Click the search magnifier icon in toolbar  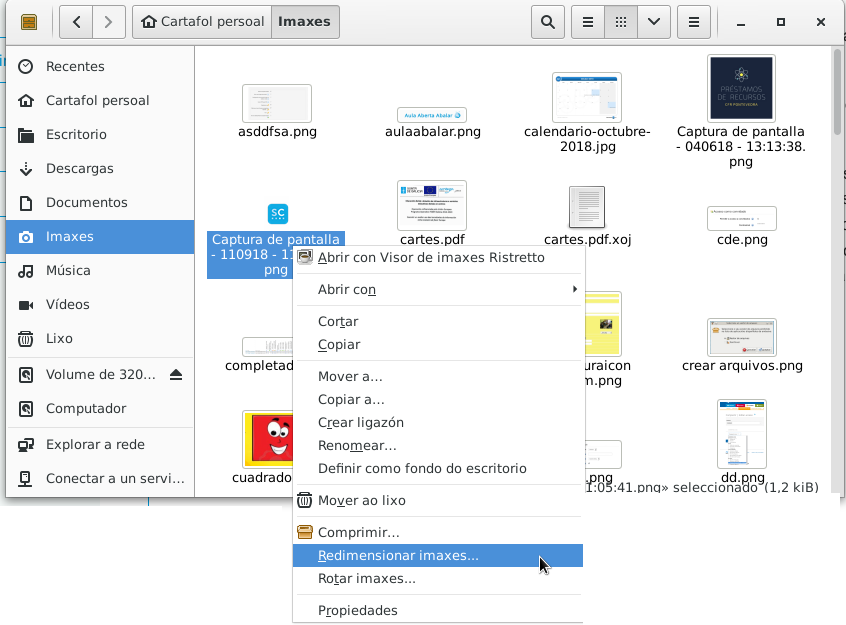coord(547,21)
